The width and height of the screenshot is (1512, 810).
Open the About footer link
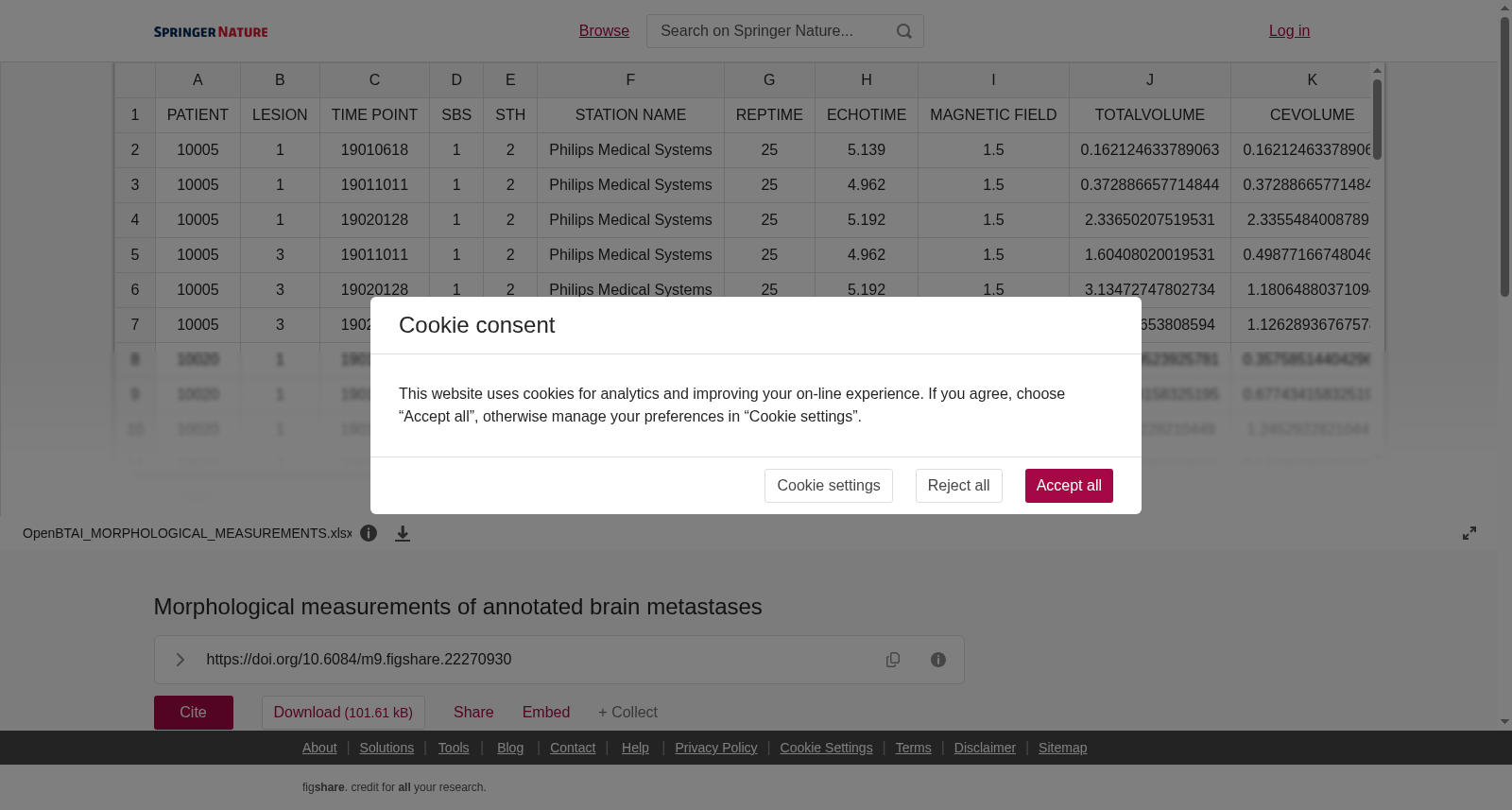pos(319,748)
